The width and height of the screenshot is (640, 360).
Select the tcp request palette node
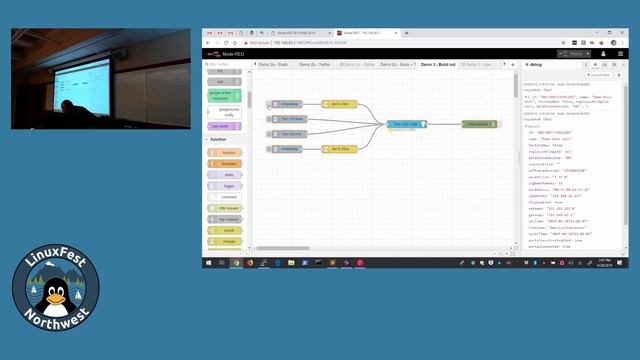click(x=225, y=219)
